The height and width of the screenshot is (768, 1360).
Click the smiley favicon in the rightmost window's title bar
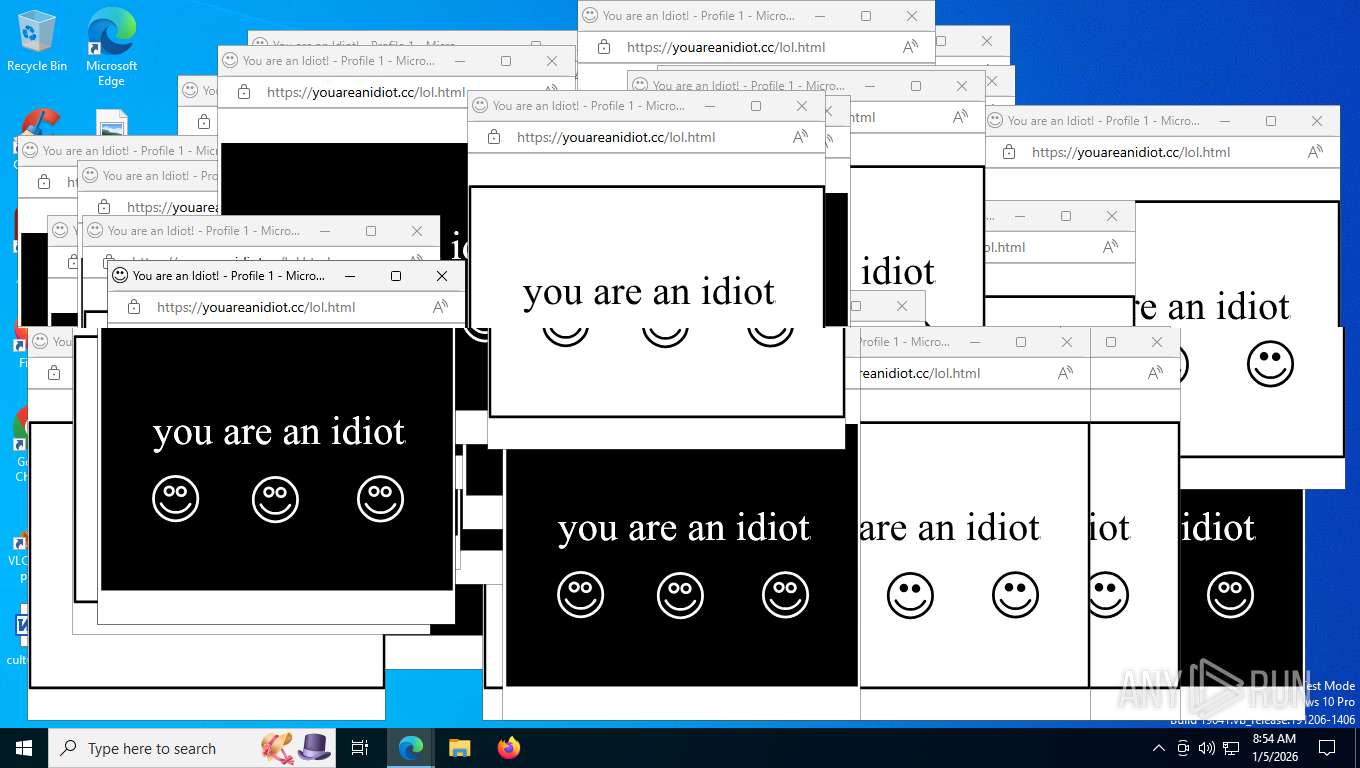point(995,120)
